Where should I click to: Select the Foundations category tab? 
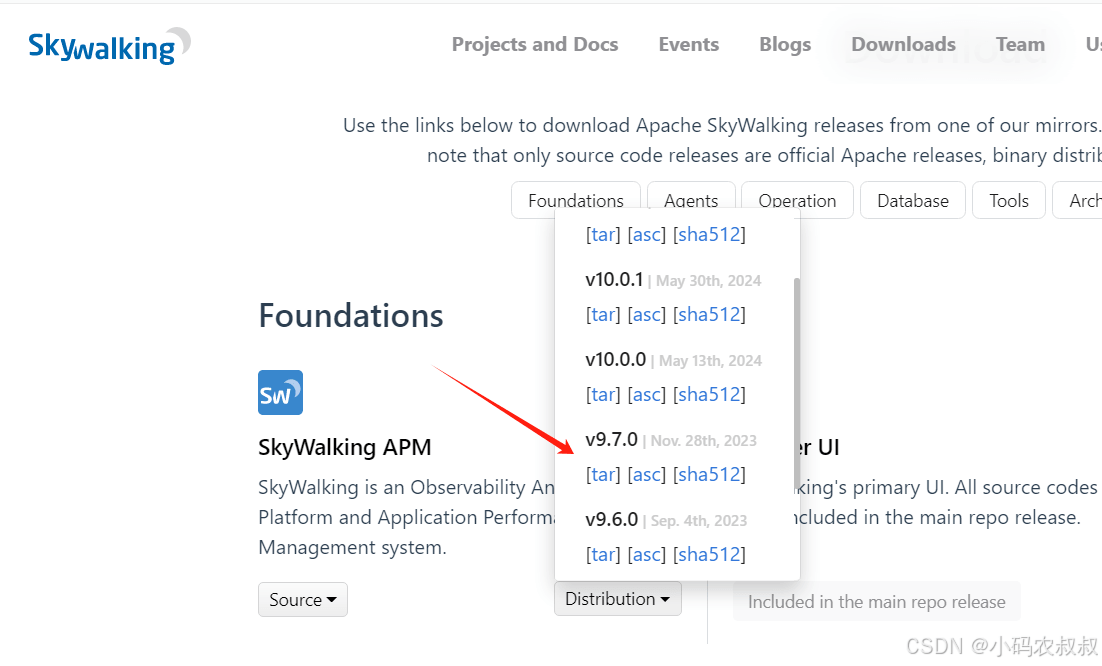tap(576, 200)
